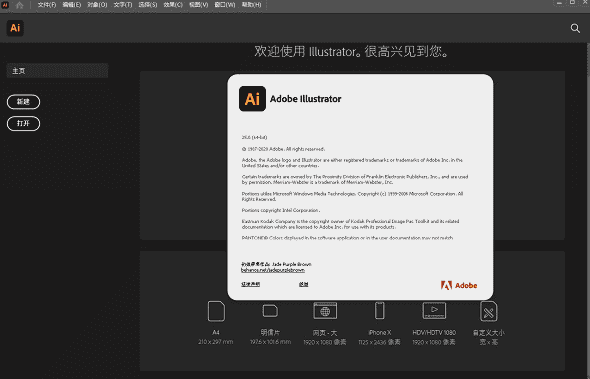The image size is (590, 379).
Task: Click the 'Adobe Illustrator' dialog title
Action: (306, 99)
